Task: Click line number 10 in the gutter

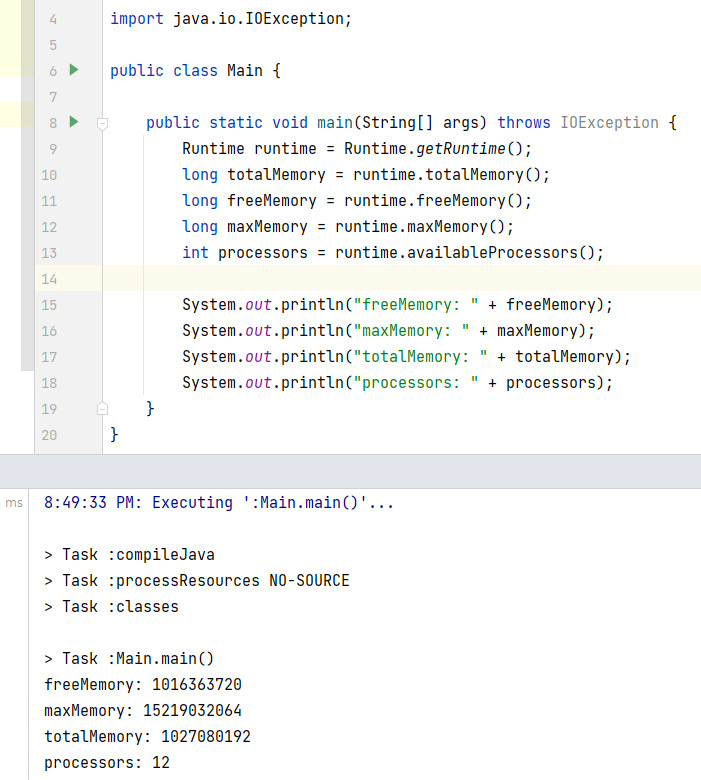Action: tap(51, 174)
